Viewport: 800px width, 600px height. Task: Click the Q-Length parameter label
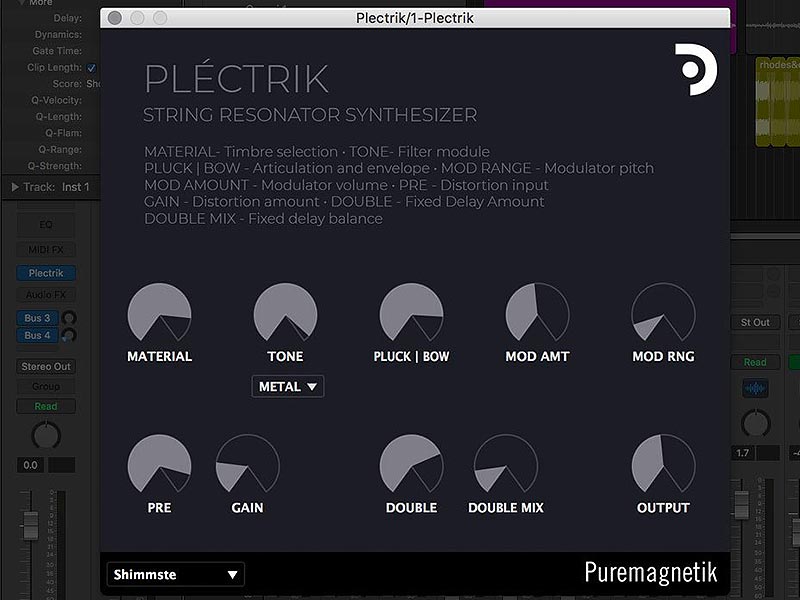[59, 116]
